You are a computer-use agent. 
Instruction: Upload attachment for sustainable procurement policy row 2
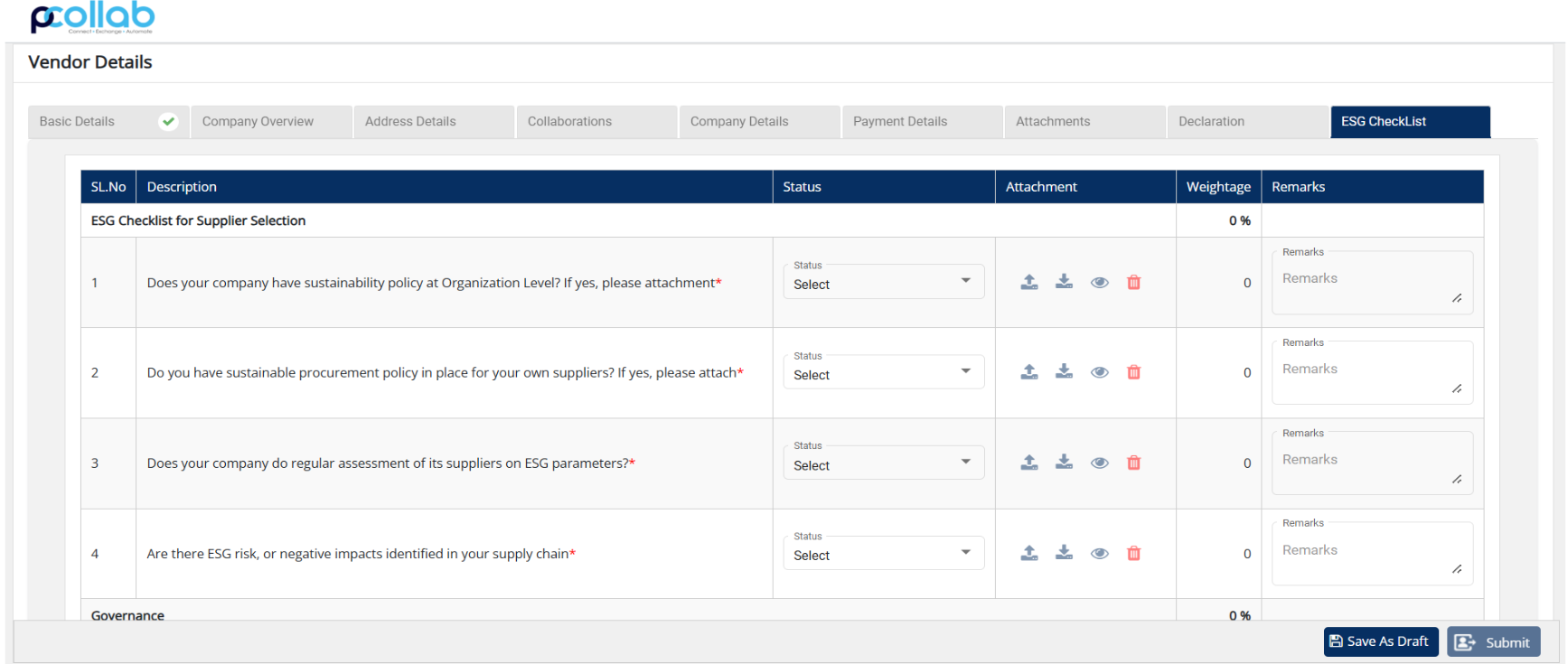coord(1029,371)
